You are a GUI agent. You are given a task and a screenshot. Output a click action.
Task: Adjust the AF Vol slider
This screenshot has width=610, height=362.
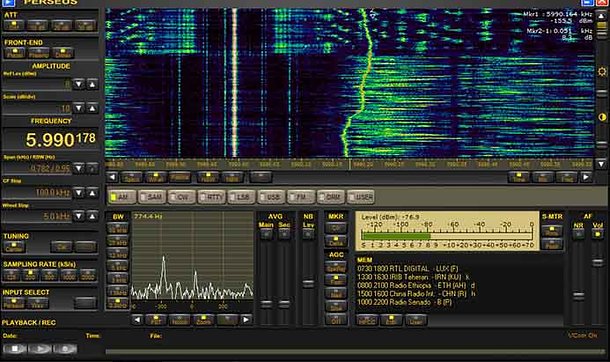pos(598,263)
